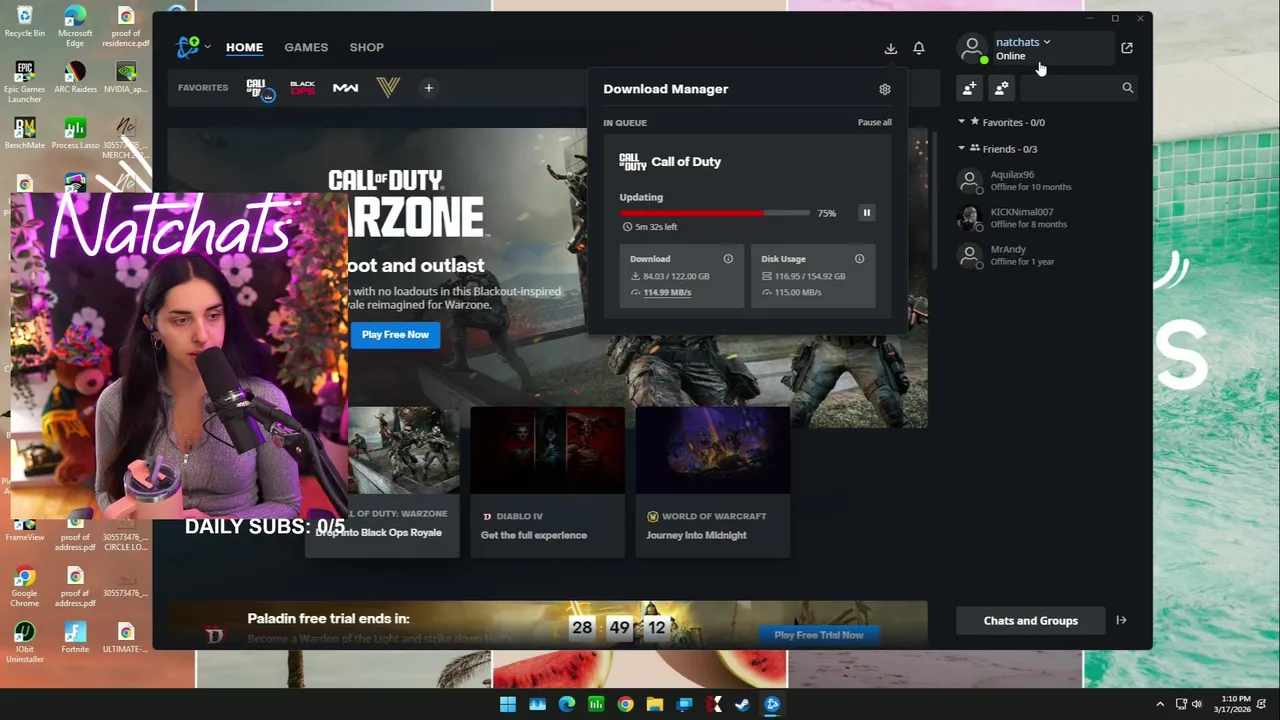Go to the SHOP tab
Viewport: 1280px width, 720px height.
click(366, 47)
